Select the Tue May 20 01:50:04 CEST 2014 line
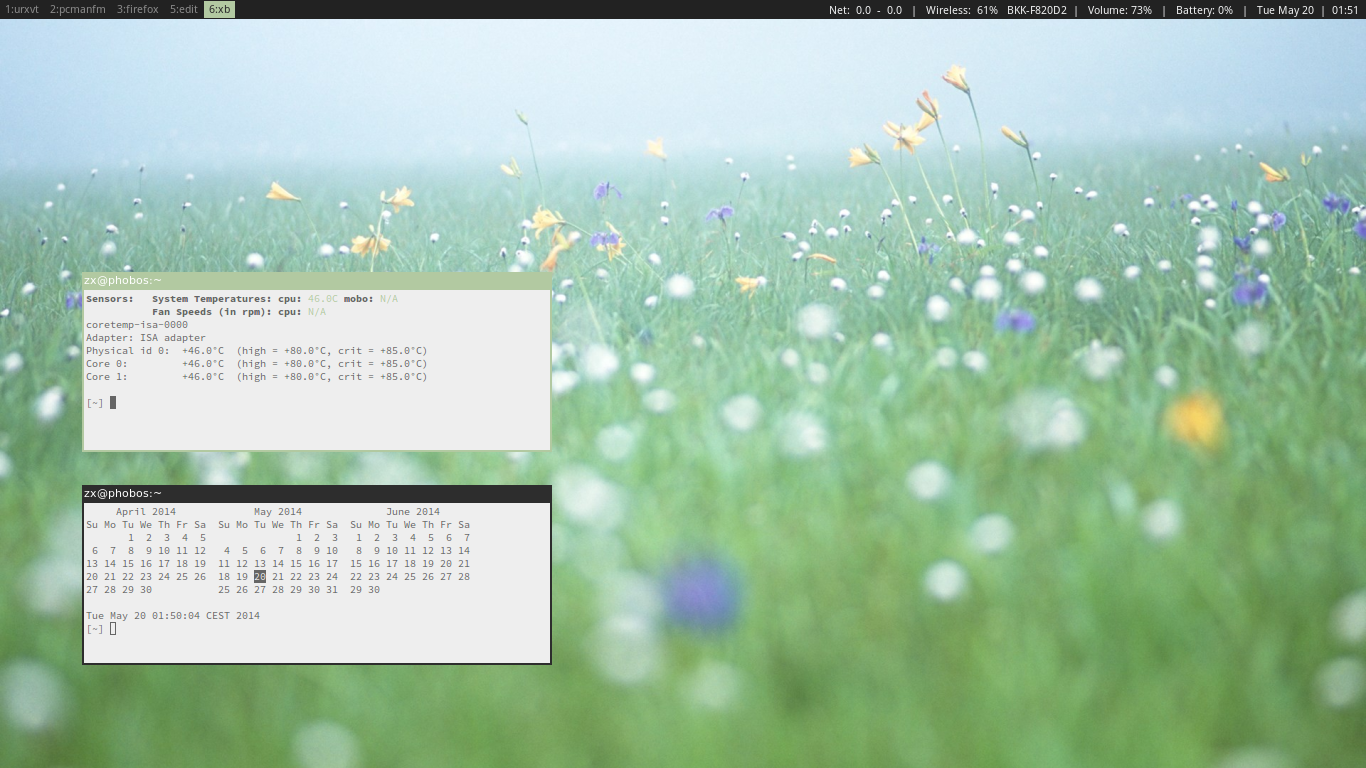Viewport: 1366px width, 768px height. click(x=173, y=616)
